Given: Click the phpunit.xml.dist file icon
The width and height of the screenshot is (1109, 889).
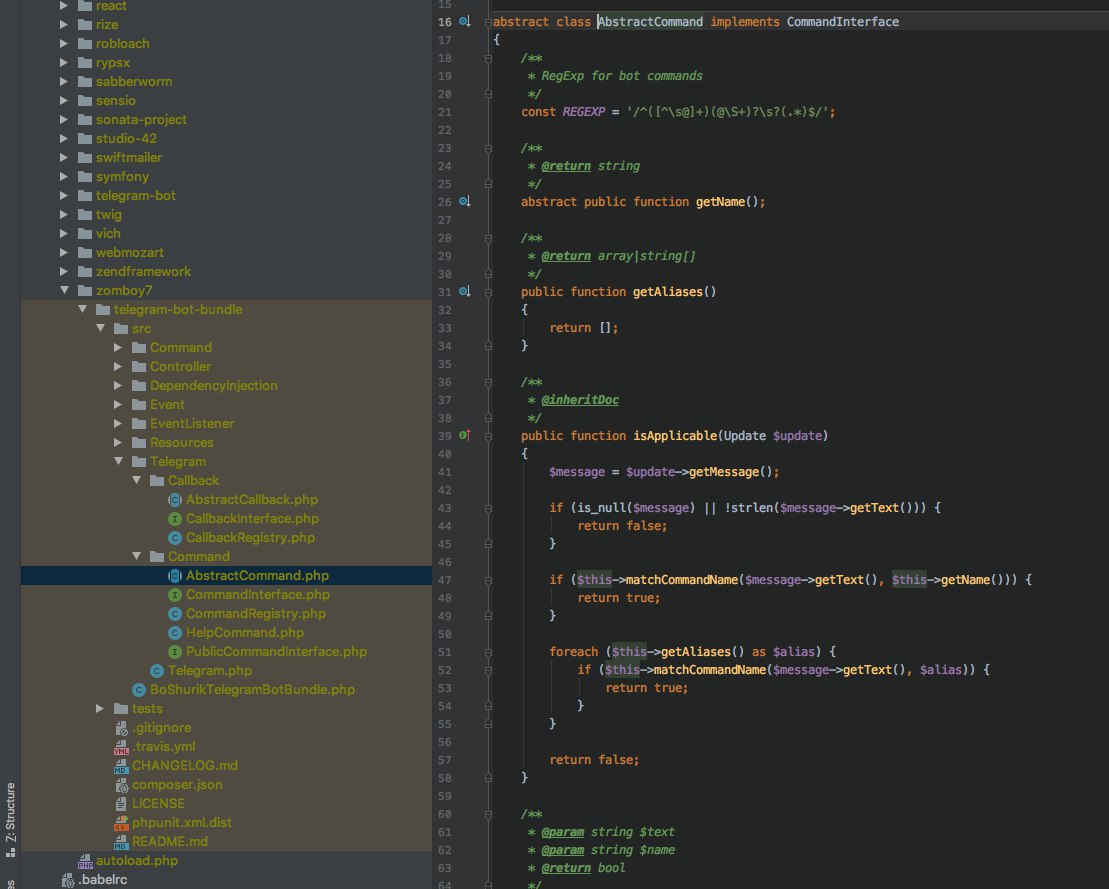Looking at the screenshot, I should (x=121, y=823).
